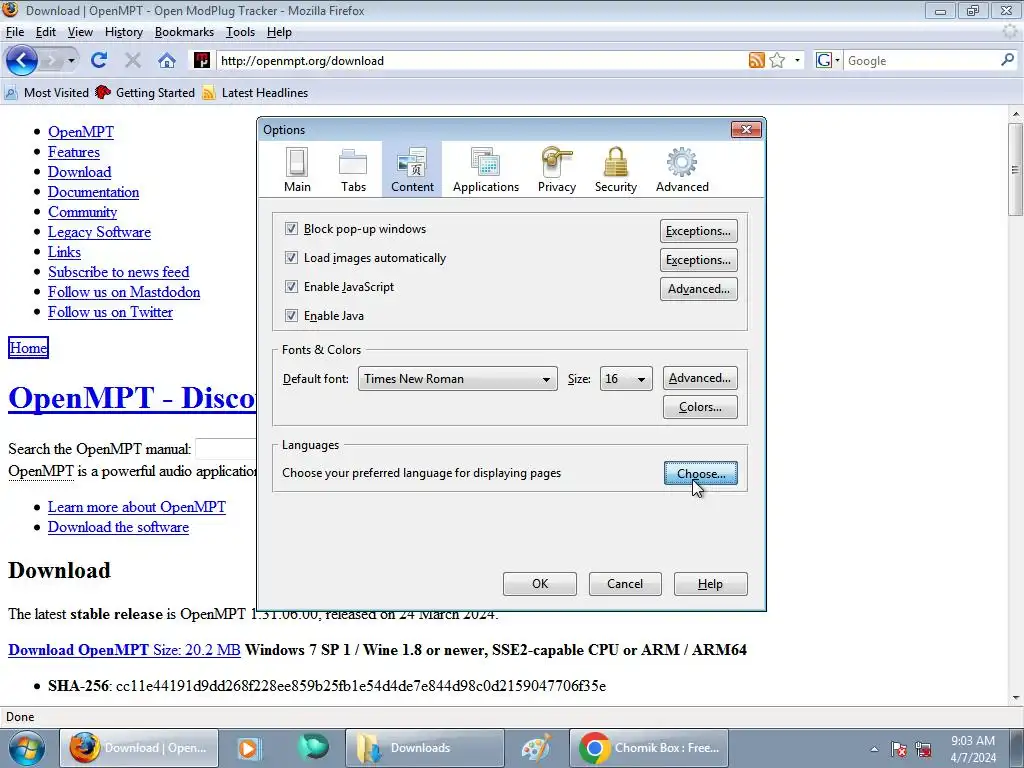Click the Google search box
The width and height of the screenshot is (1024, 768).
point(921,61)
